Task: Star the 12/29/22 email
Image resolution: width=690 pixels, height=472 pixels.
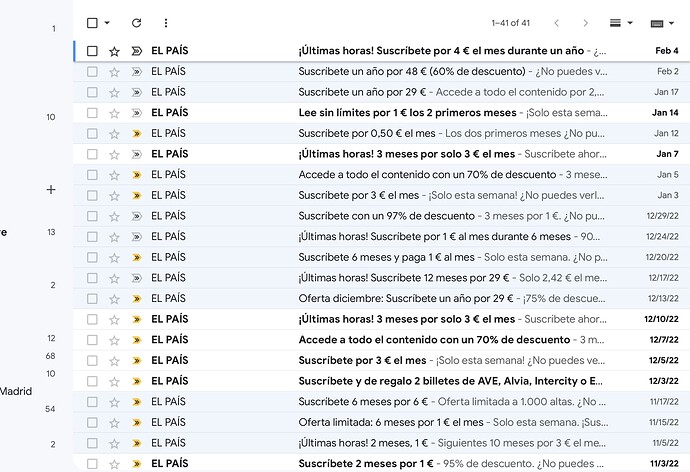Action: pyautogui.click(x=114, y=216)
